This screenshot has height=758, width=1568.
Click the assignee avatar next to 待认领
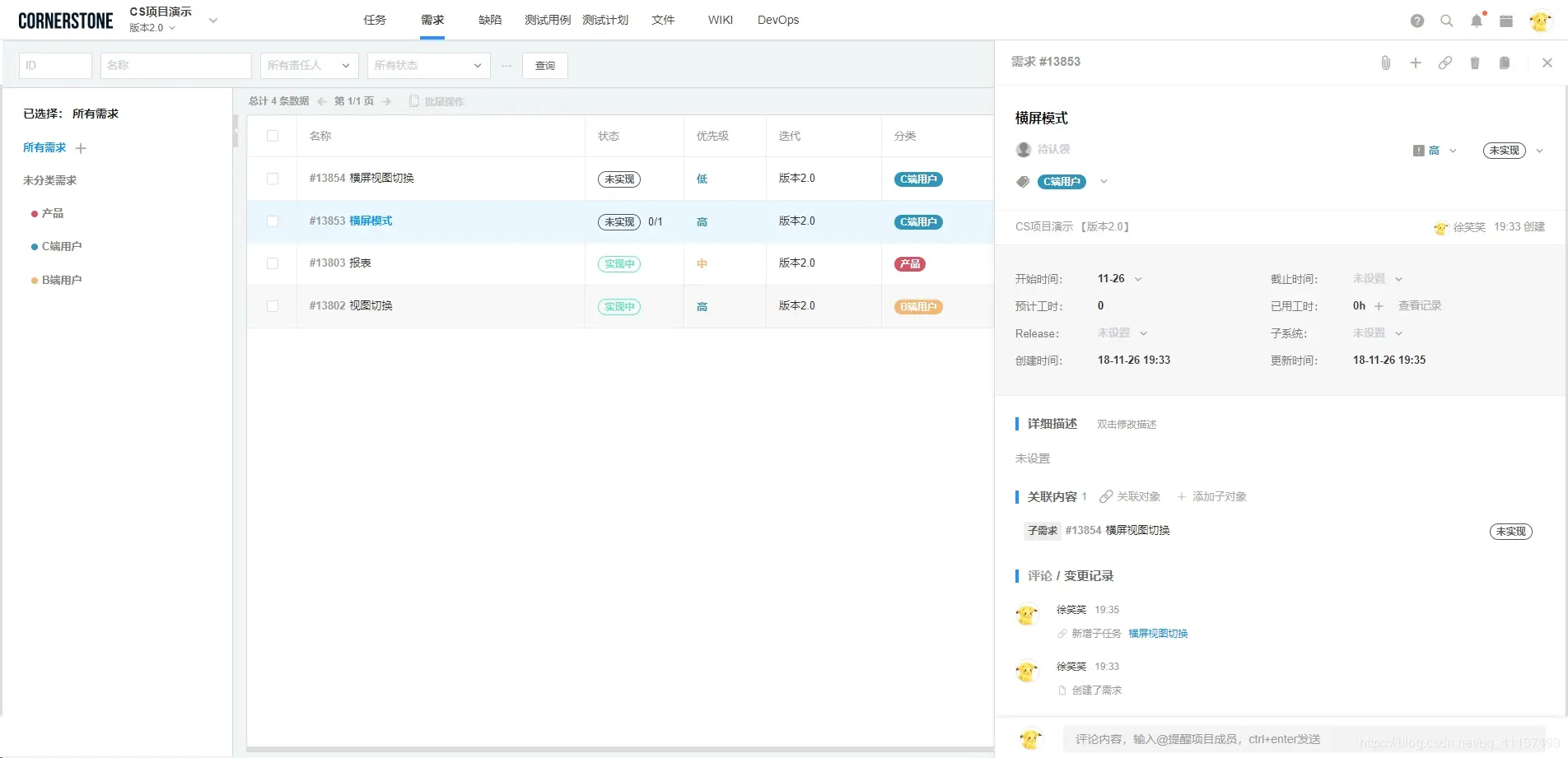coord(1024,149)
